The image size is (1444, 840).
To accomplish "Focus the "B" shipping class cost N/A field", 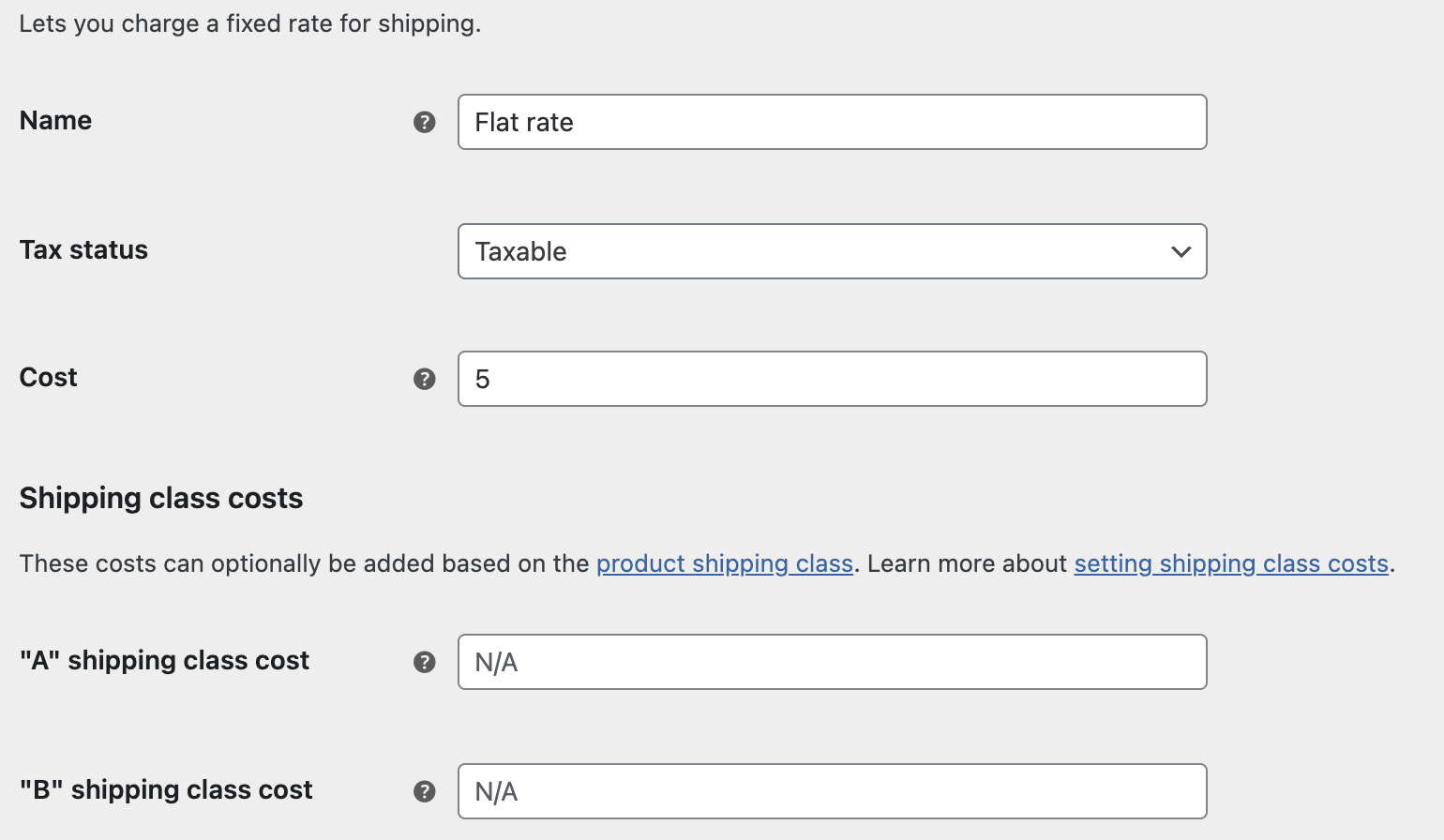I will click(832, 791).
